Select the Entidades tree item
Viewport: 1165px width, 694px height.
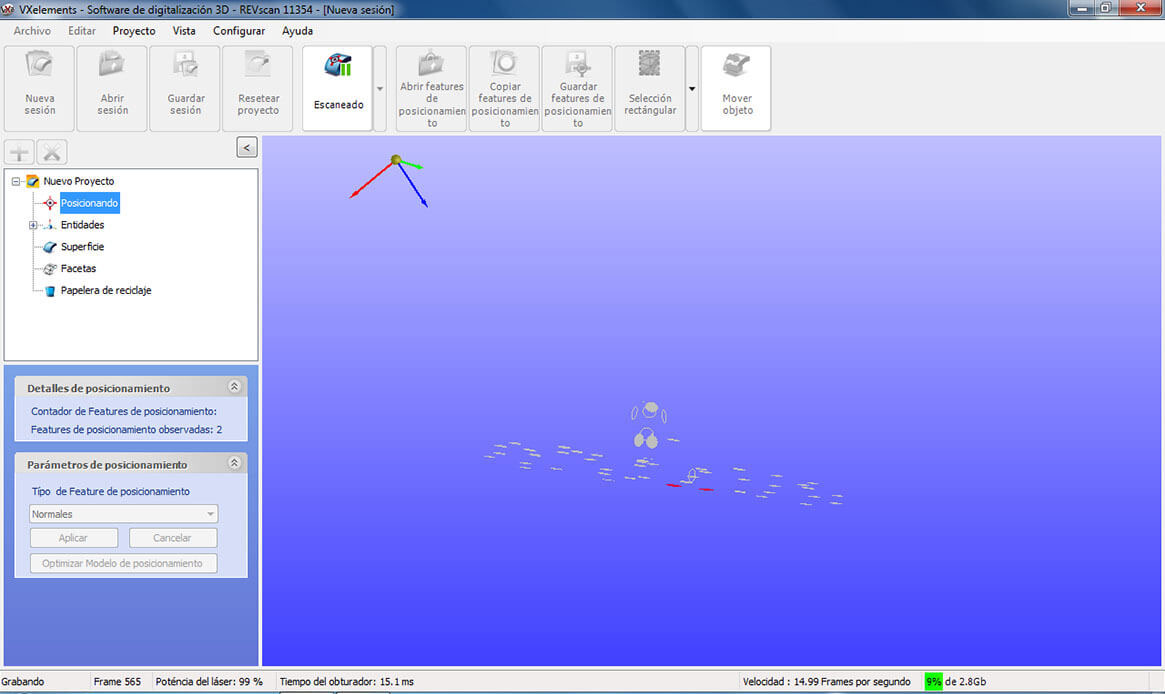point(82,225)
